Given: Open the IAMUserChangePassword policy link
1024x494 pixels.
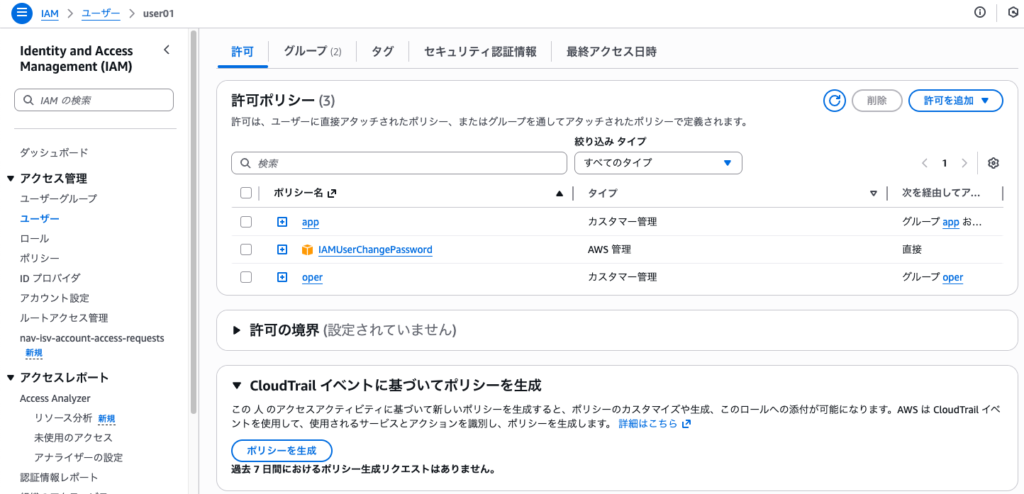Looking at the screenshot, I should [375, 250].
